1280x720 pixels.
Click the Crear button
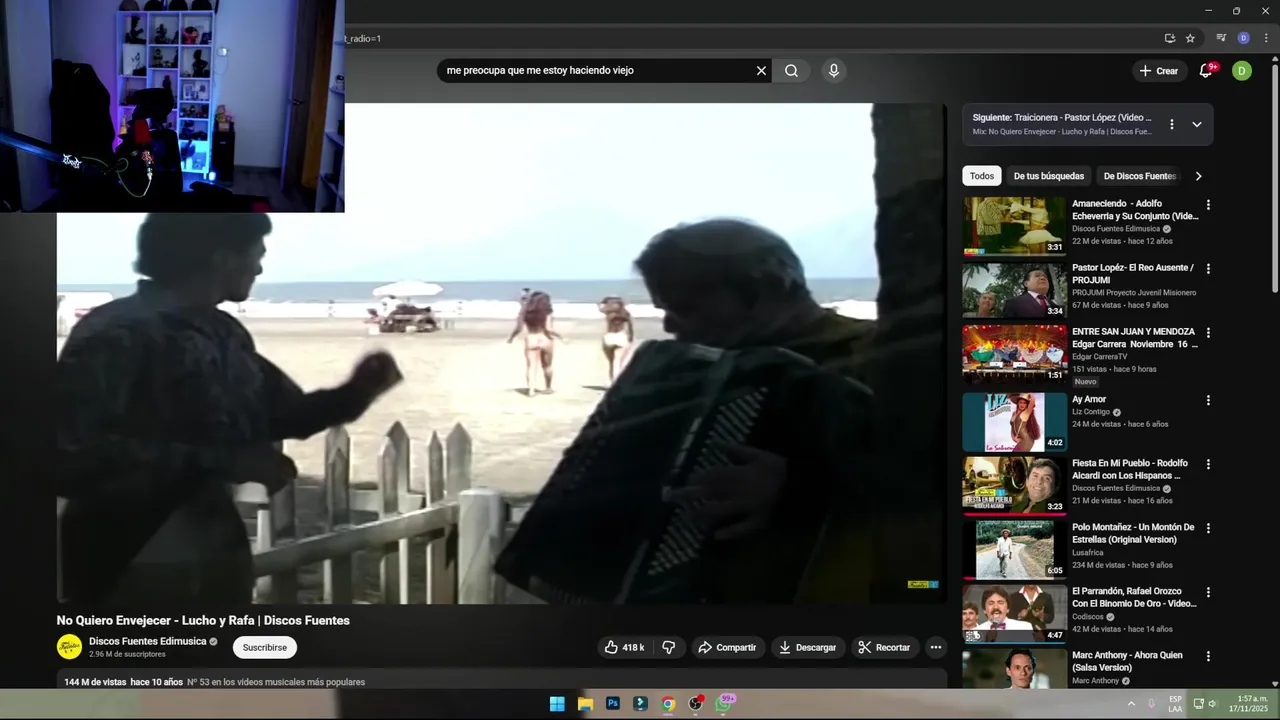tap(1158, 71)
